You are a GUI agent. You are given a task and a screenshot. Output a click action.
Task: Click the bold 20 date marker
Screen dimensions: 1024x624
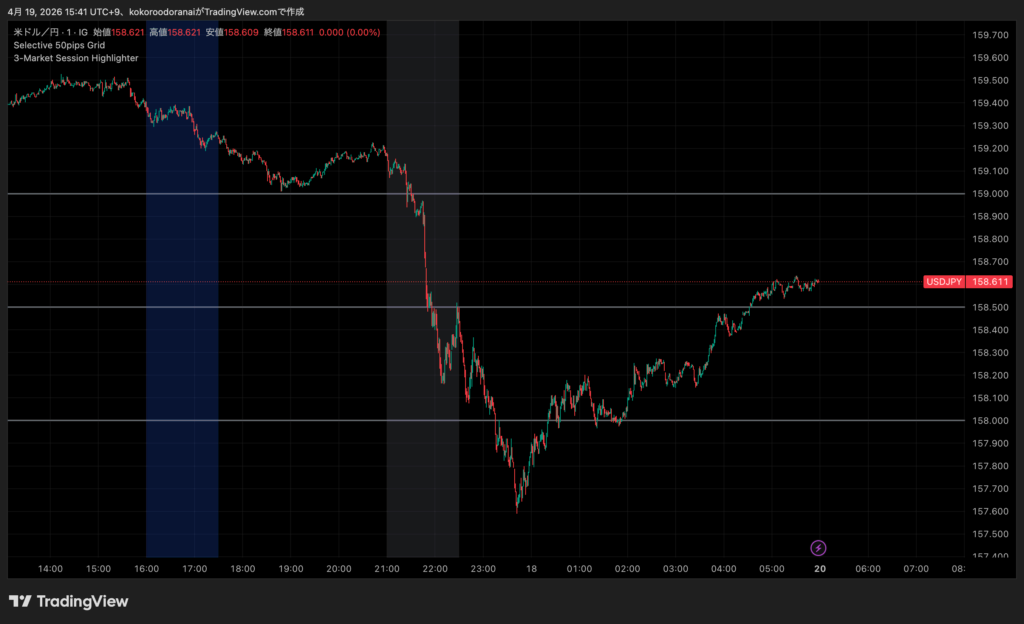(x=820, y=568)
